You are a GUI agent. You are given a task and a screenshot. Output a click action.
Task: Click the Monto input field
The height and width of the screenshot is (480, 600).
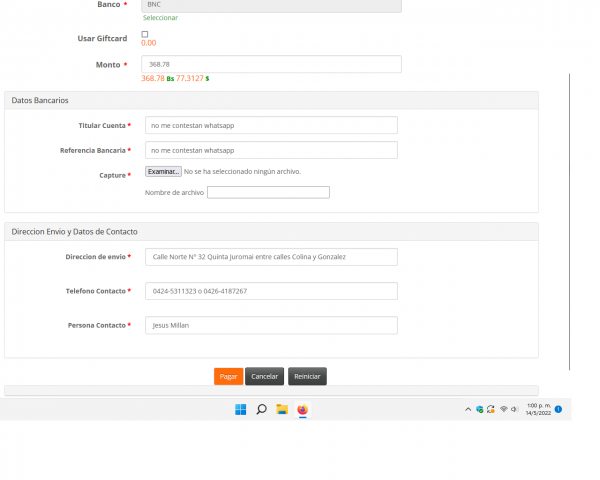(x=271, y=64)
